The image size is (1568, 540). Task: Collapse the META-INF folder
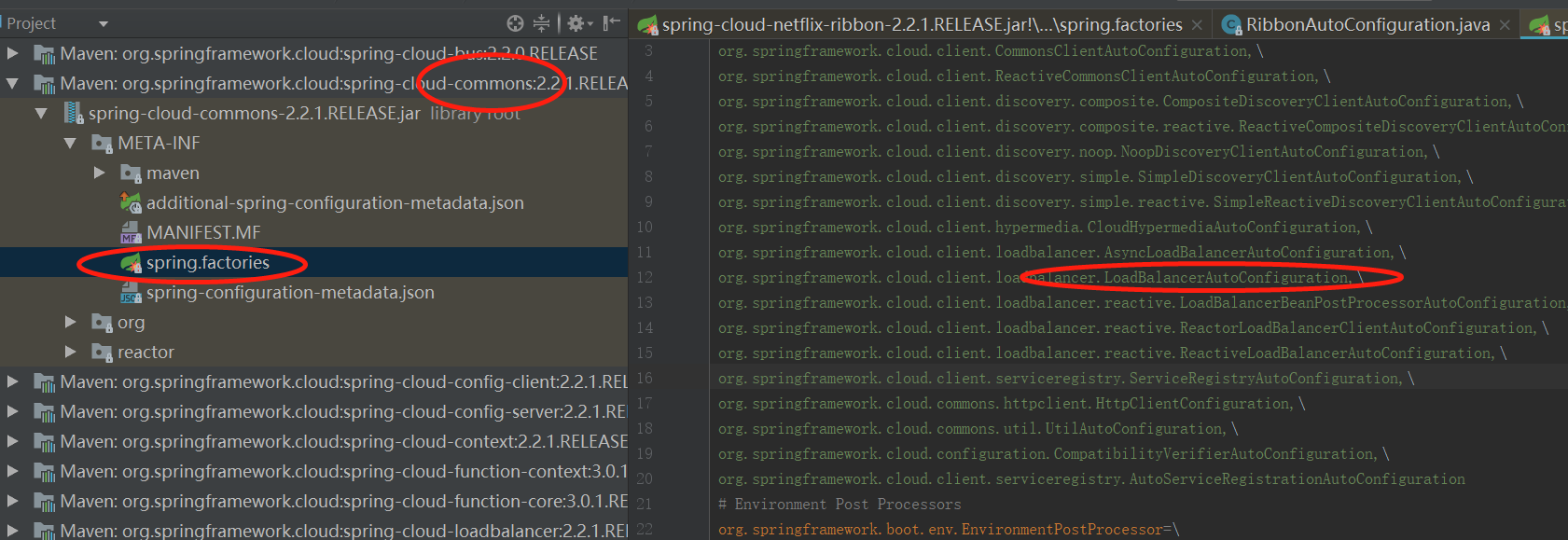coord(70,143)
